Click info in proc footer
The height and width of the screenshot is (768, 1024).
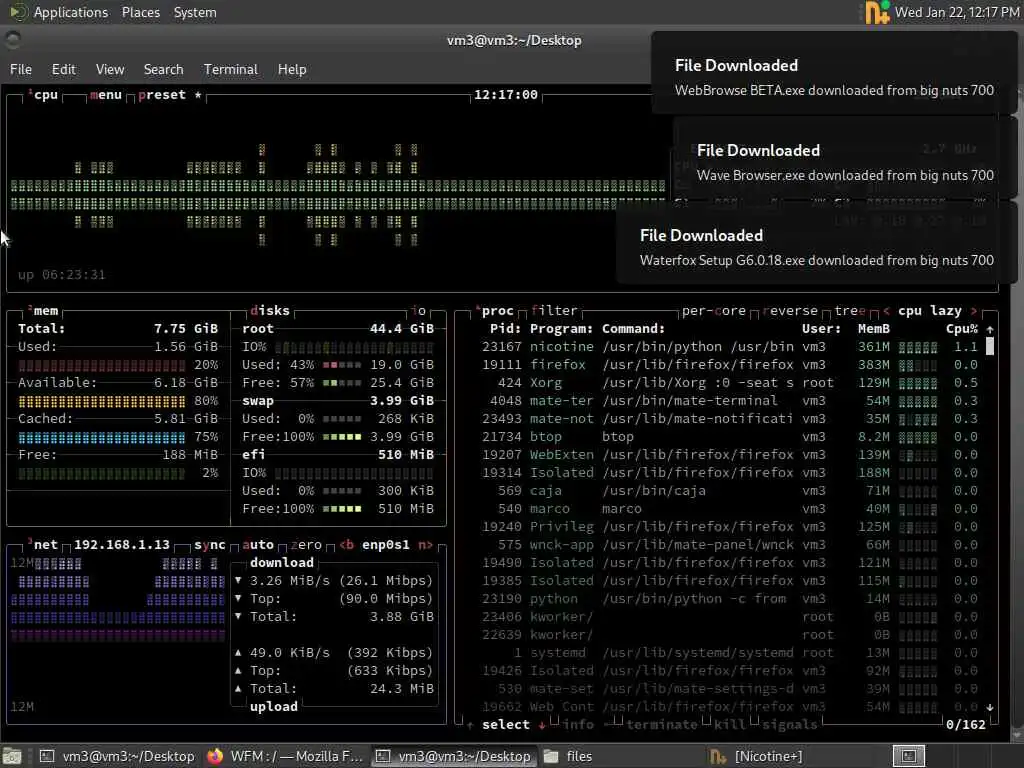point(579,725)
